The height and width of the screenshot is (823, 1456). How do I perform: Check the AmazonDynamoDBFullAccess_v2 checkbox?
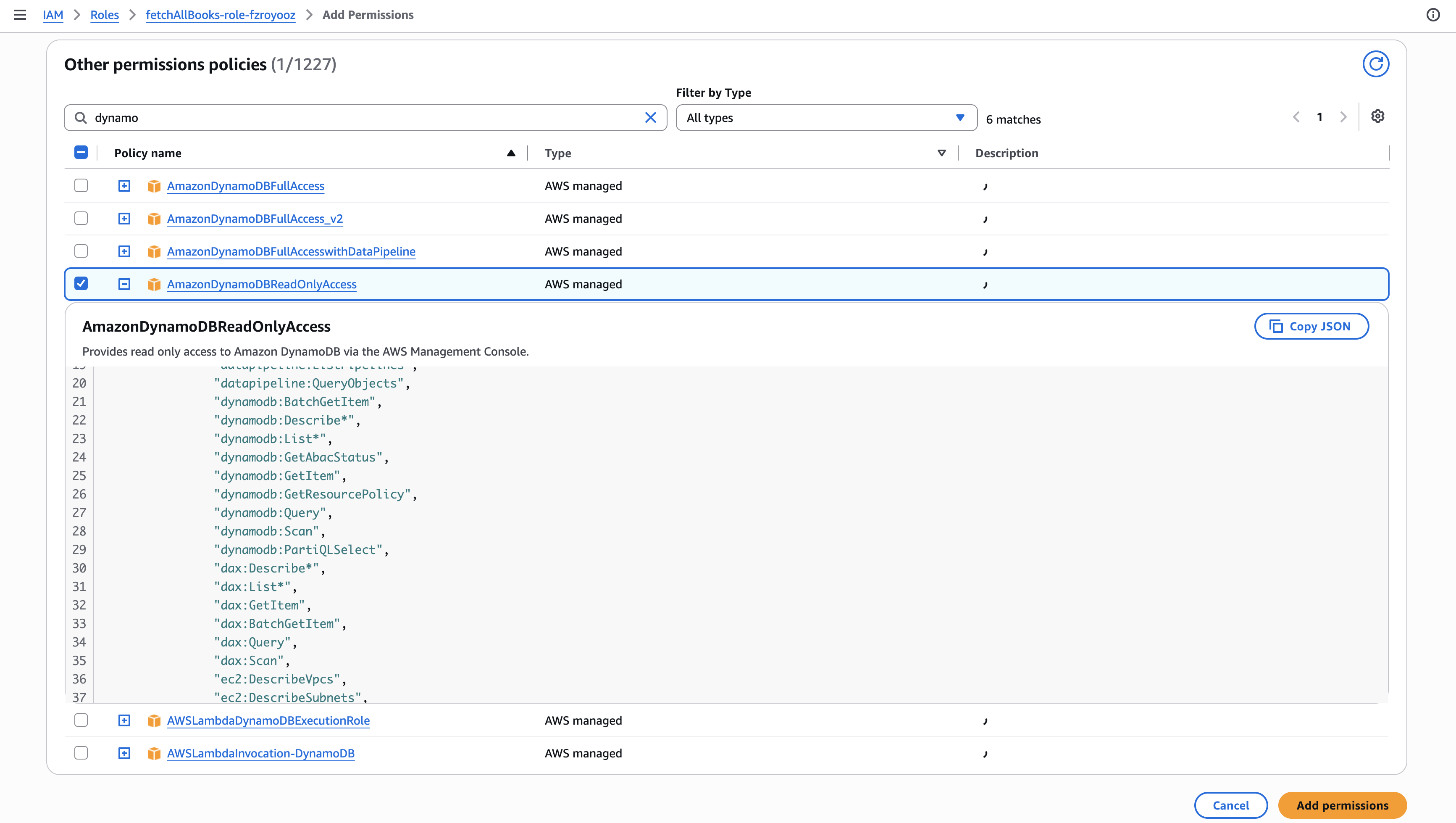coord(81,218)
